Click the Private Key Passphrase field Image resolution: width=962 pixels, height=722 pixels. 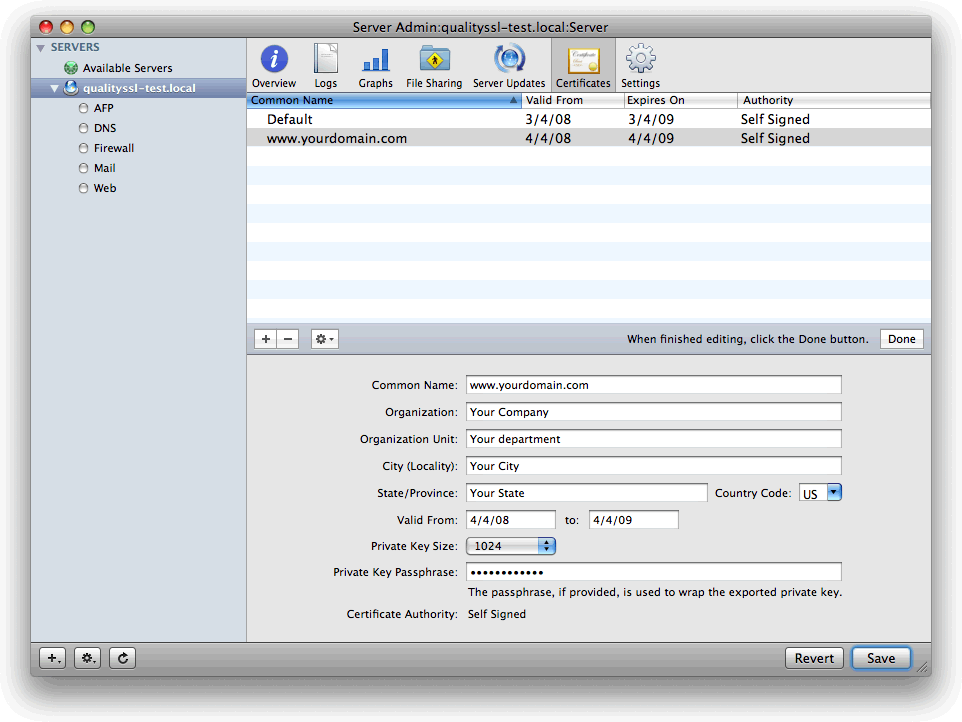click(x=653, y=572)
